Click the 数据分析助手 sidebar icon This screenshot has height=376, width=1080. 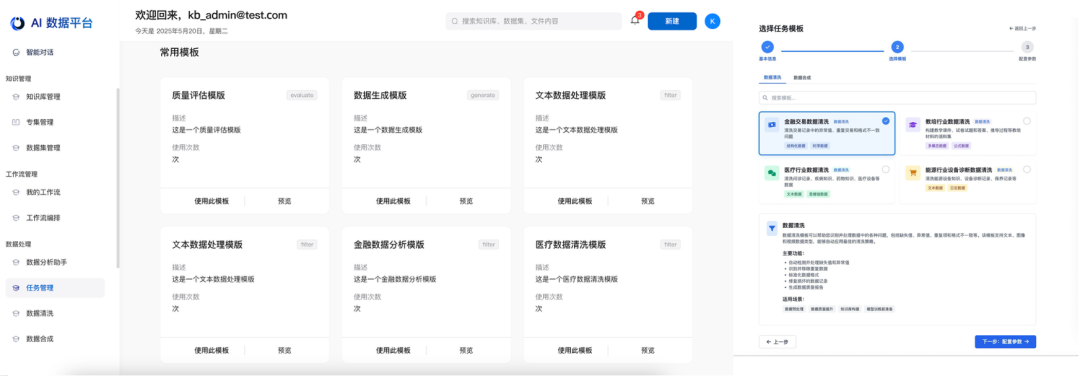17,262
